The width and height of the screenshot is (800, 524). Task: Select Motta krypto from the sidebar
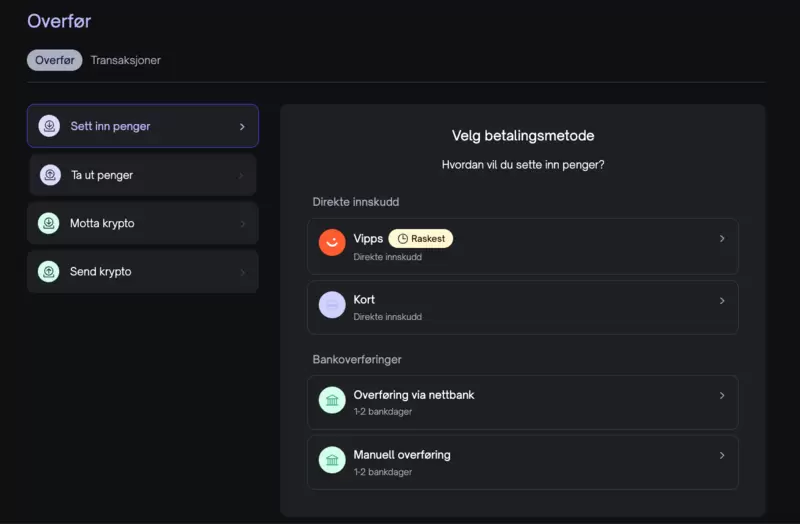tap(143, 223)
